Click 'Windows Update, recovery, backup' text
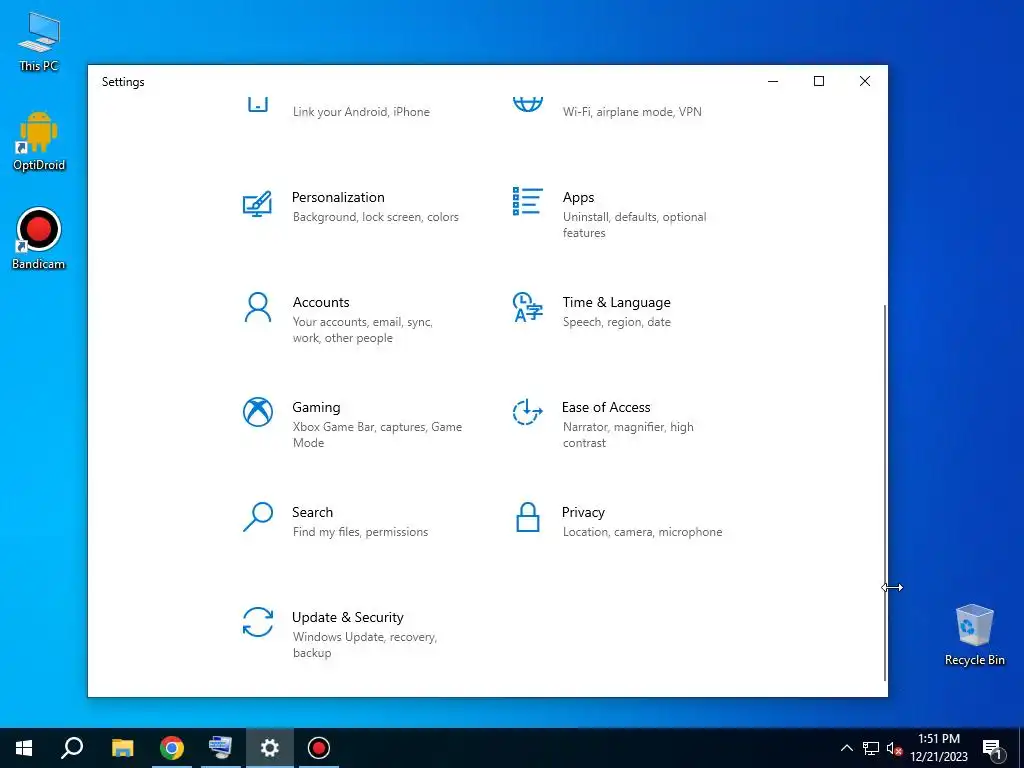The width and height of the screenshot is (1024, 768). (x=364, y=645)
